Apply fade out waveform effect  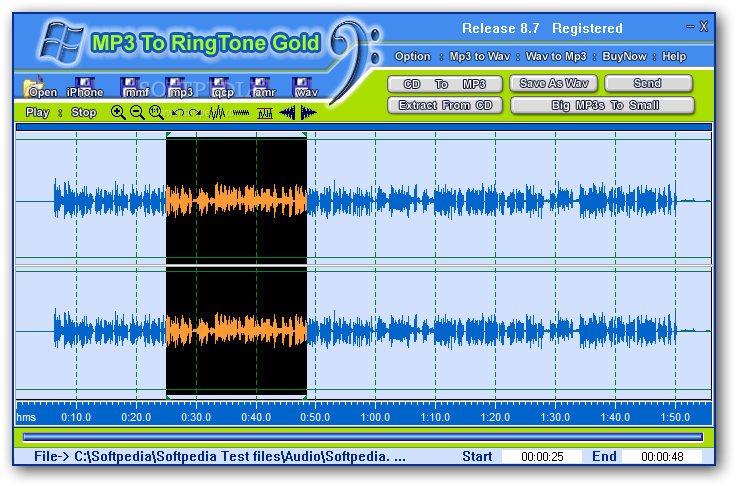pyautogui.click(x=308, y=113)
